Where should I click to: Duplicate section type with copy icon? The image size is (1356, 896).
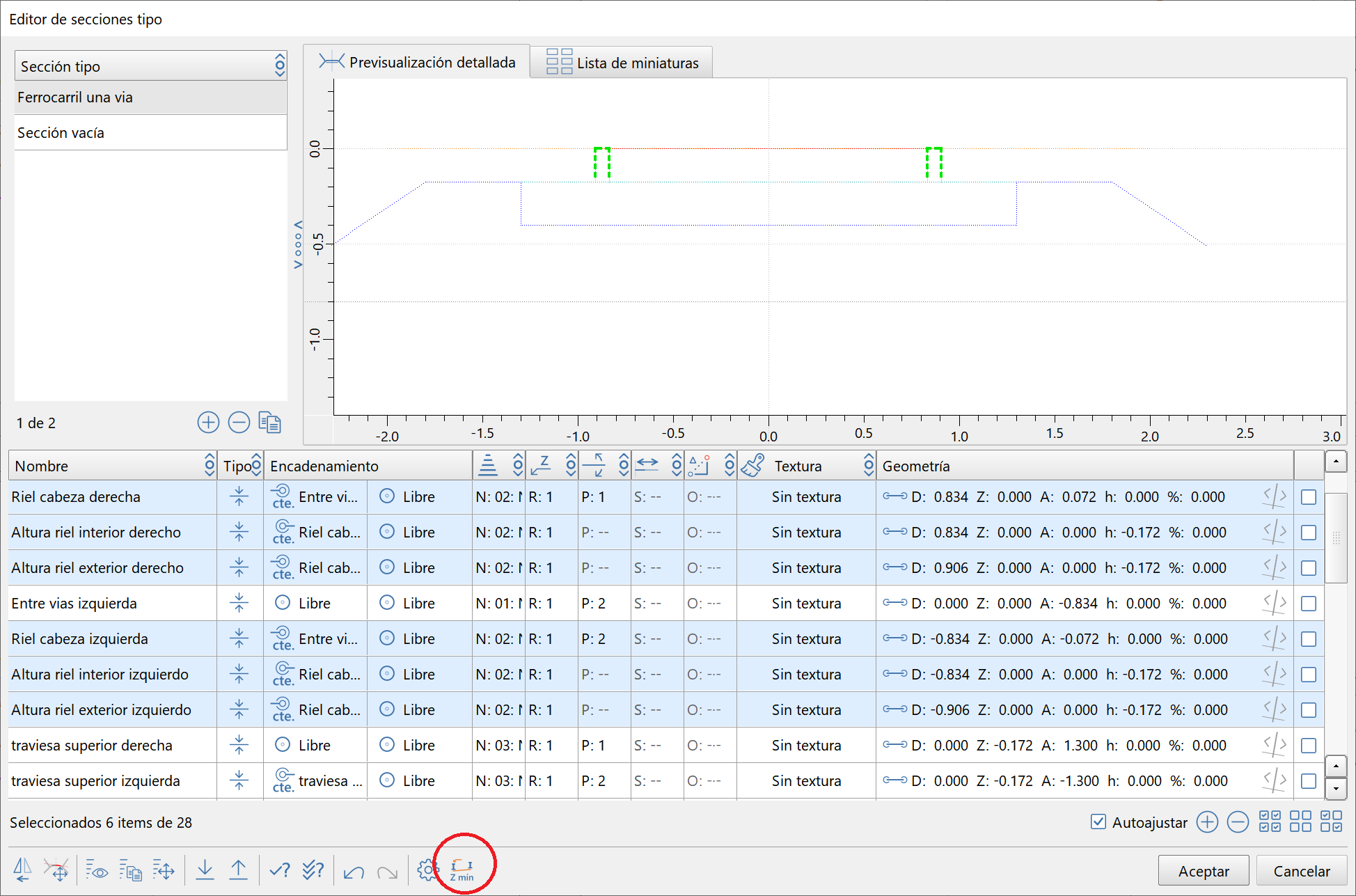click(x=269, y=423)
